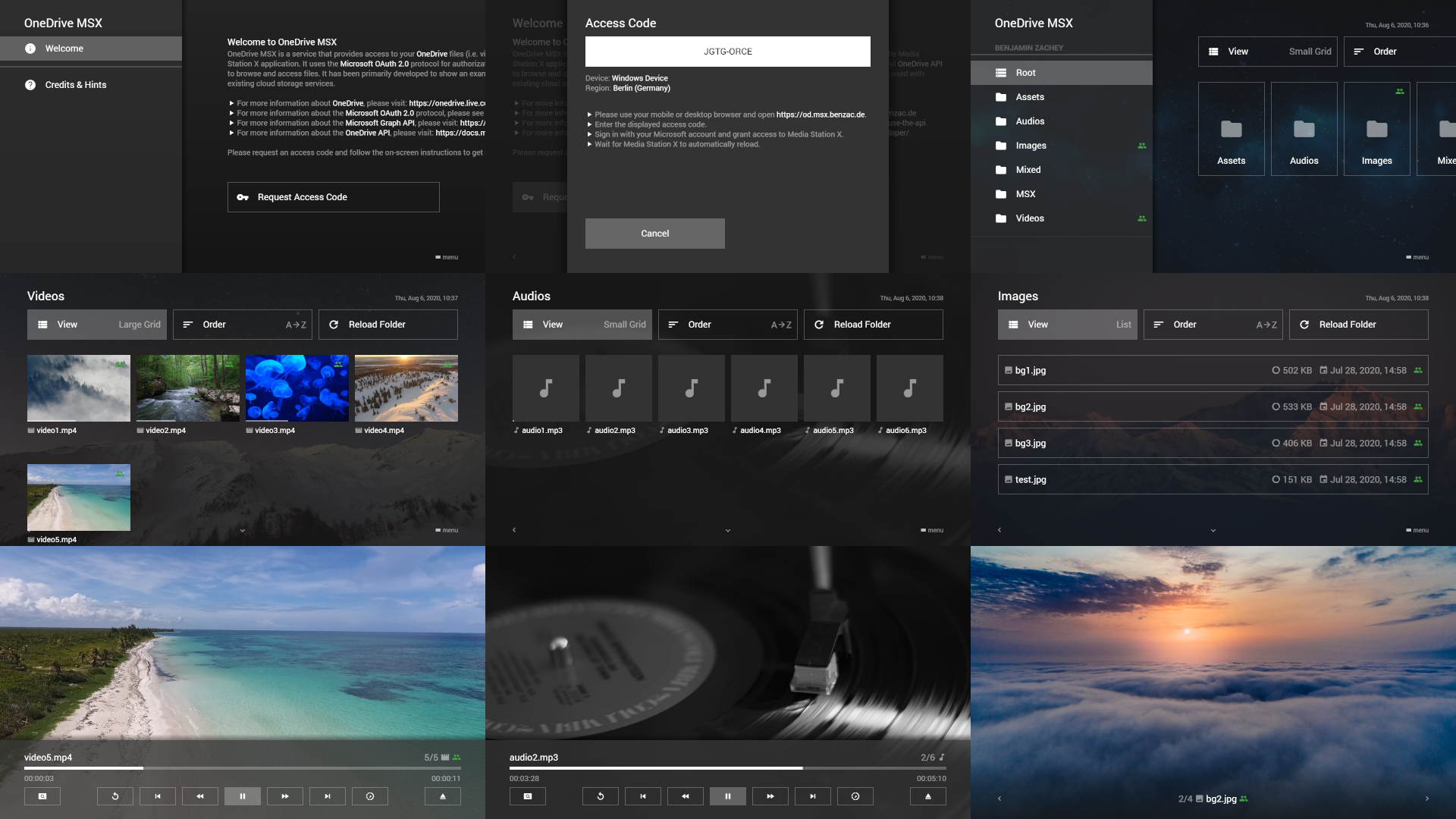This screenshot has width=1456, height=819.
Task: Open Assets folder in sidebar
Action: [x=1062, y=97]
